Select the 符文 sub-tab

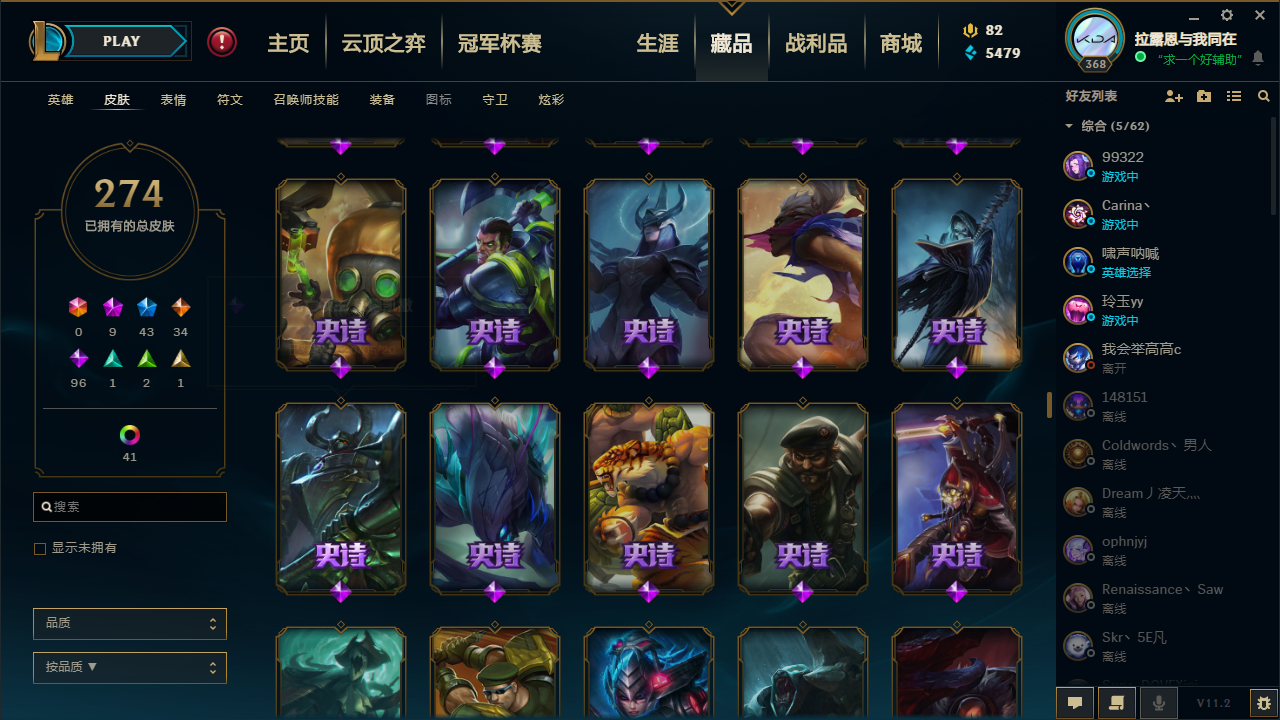tap(230, 100)
